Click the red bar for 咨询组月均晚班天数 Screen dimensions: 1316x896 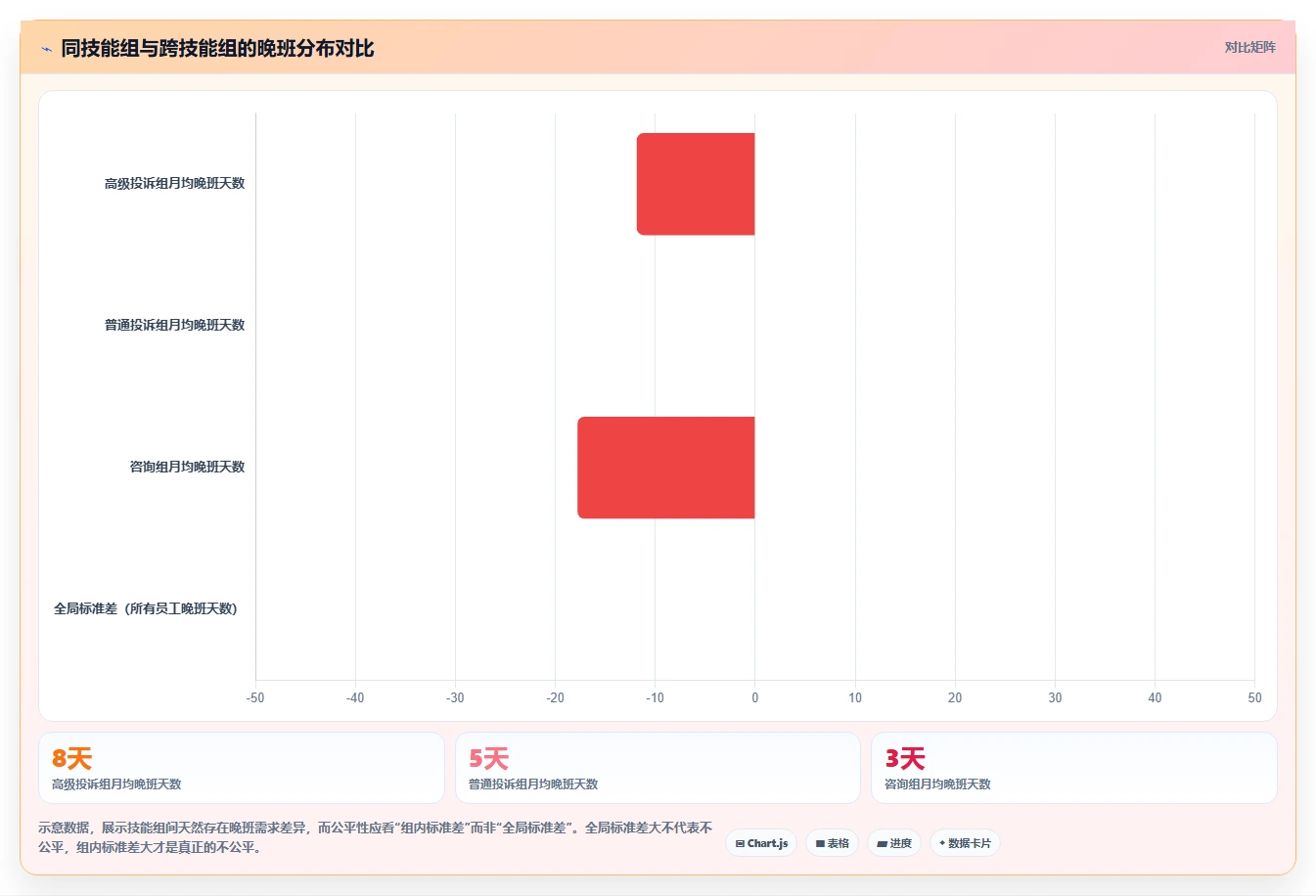pyautogui.click(x=666, y=468)
